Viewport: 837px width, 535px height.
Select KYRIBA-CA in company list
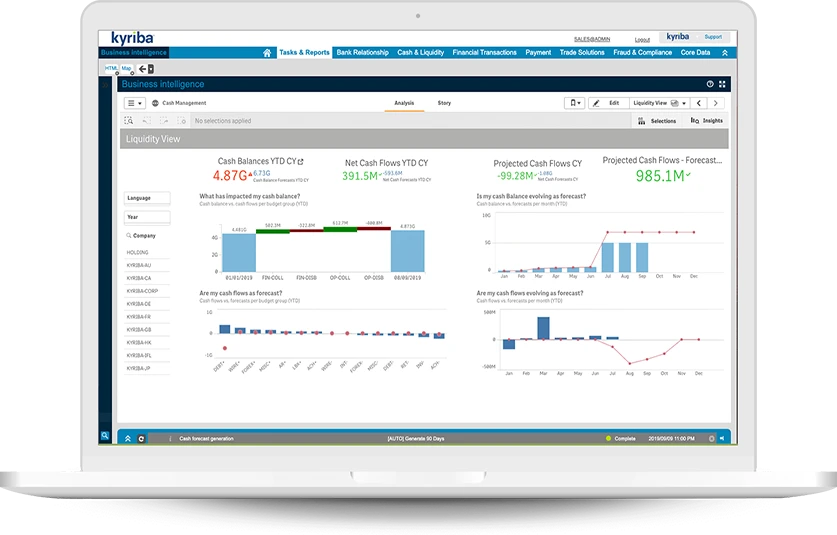[x=147, y=278]
